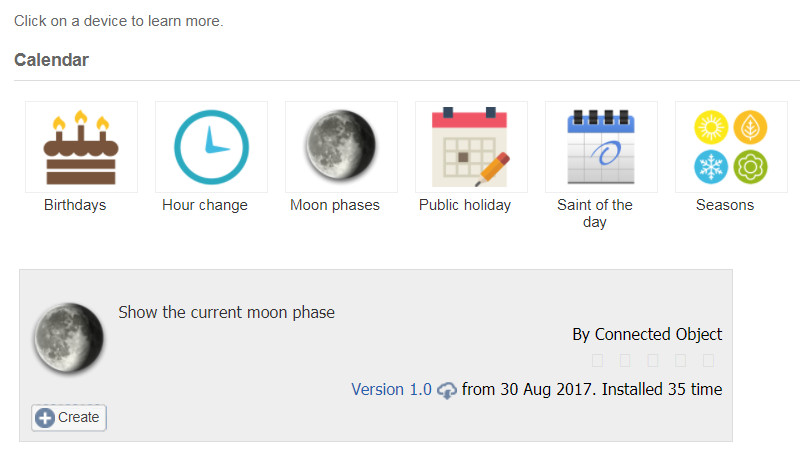This screenshot has height=453, width=800.
Task: Click the "Seasons" text label
Action: pyautogui.click(x=725, y=205)
